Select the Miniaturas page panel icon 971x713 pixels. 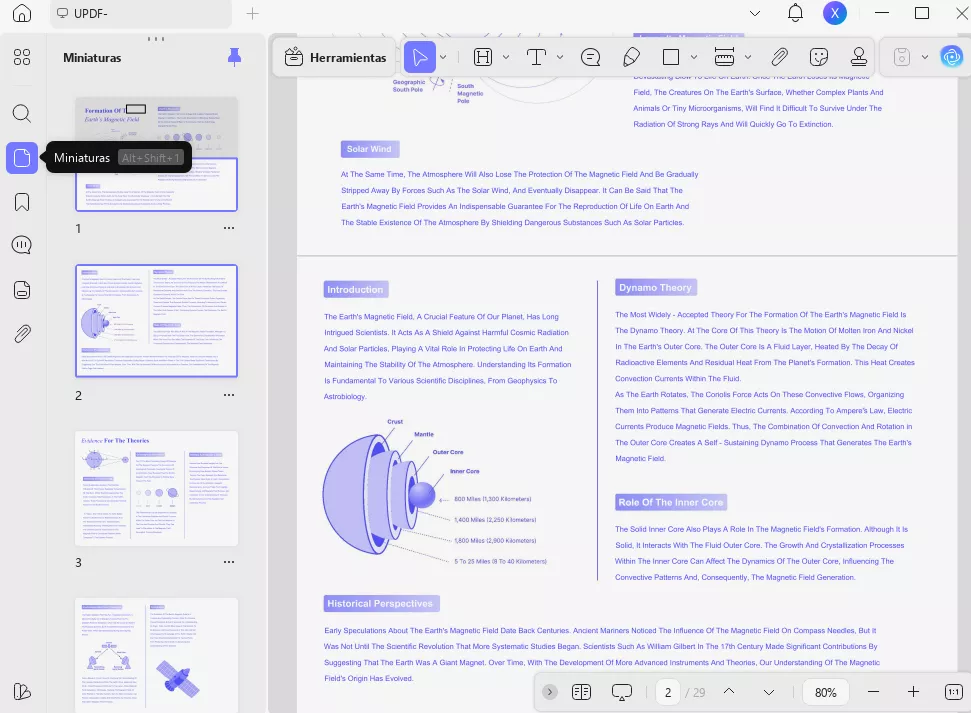[x=22, y=158]
